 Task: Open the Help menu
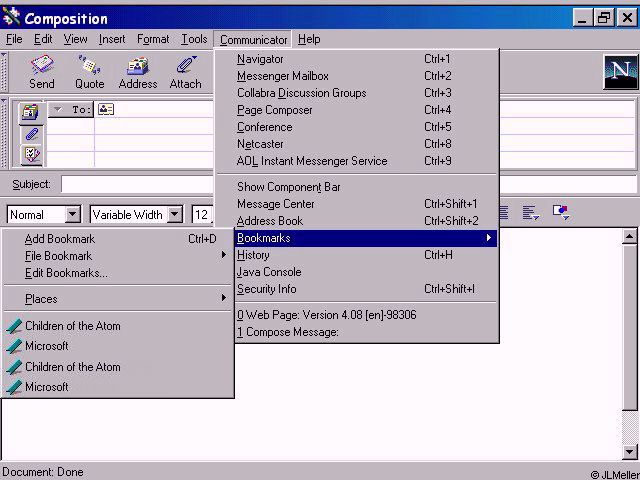tap(309, 39)
